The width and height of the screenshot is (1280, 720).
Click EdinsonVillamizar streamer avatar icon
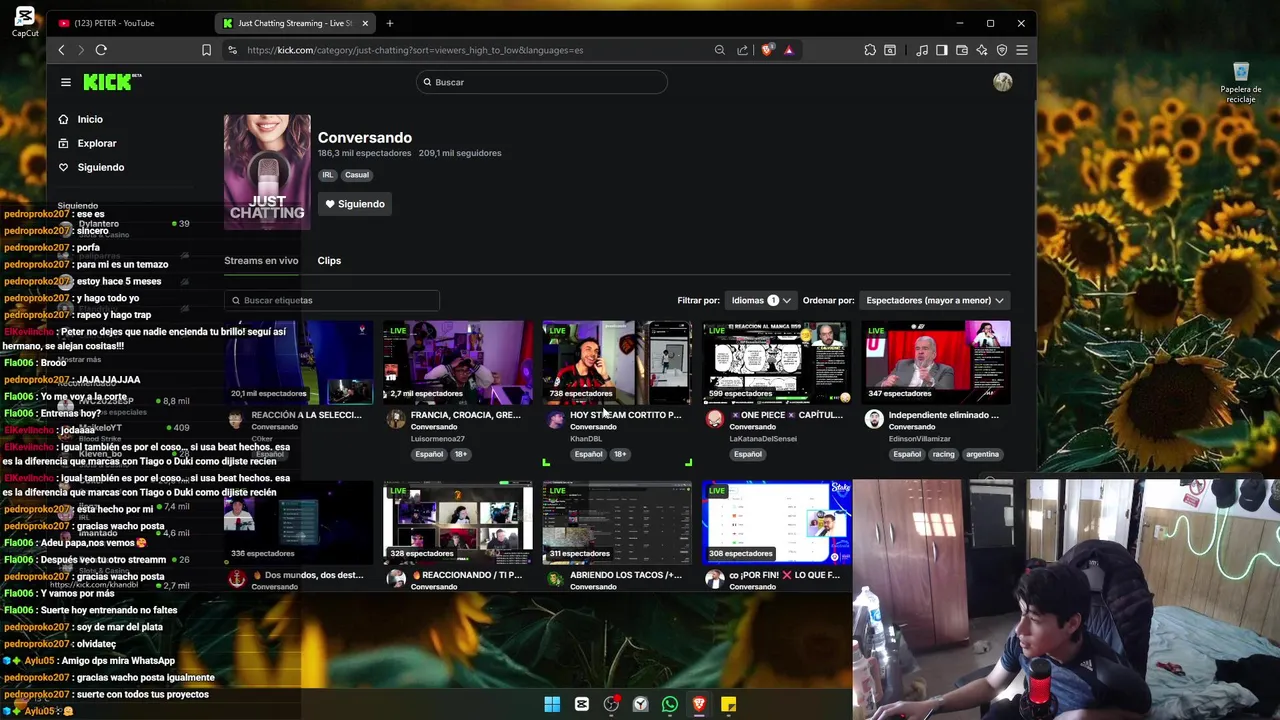click(874, 420)
